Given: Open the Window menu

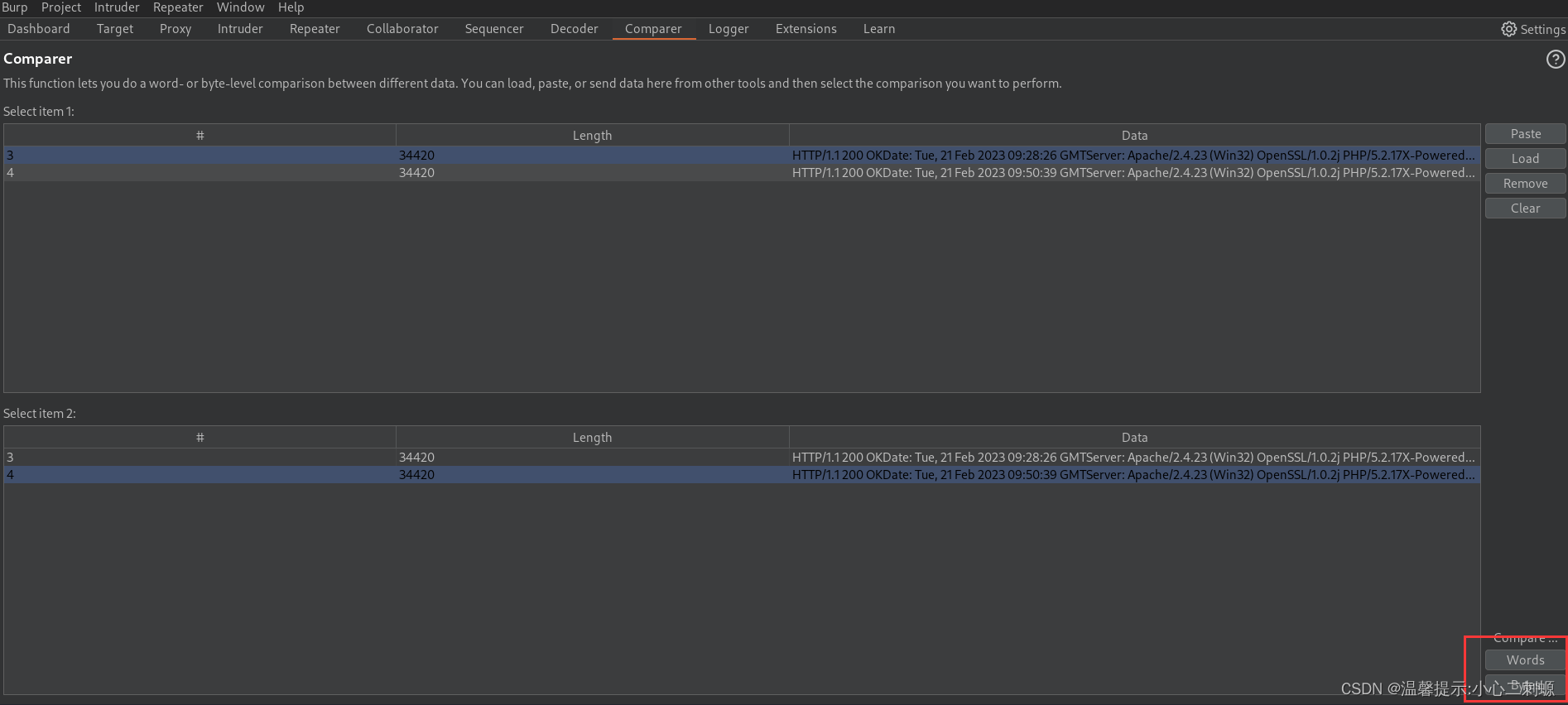Looking at the screenshot, I should [x=241, y=7].
